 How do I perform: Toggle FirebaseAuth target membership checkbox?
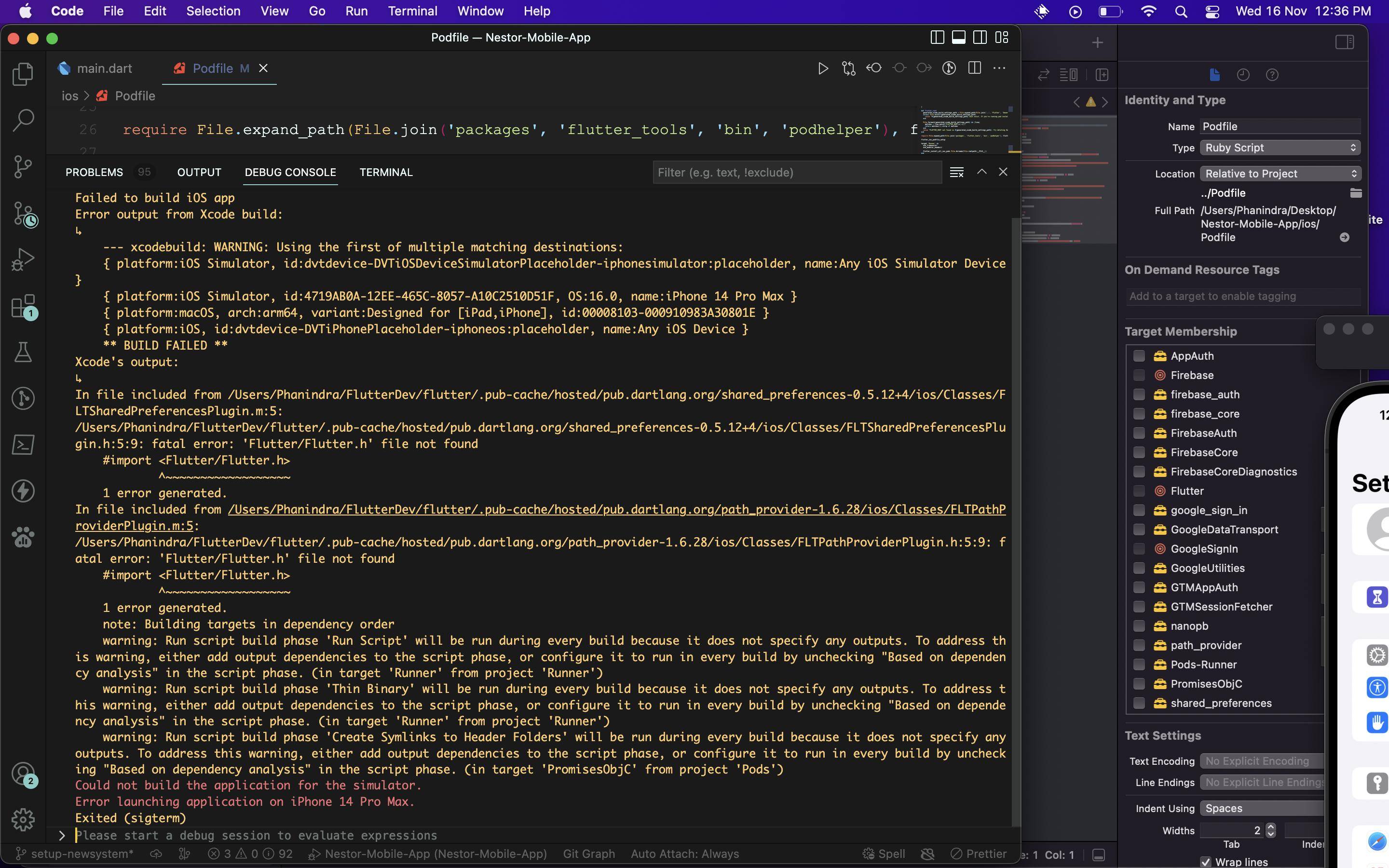click(1139, 433)
